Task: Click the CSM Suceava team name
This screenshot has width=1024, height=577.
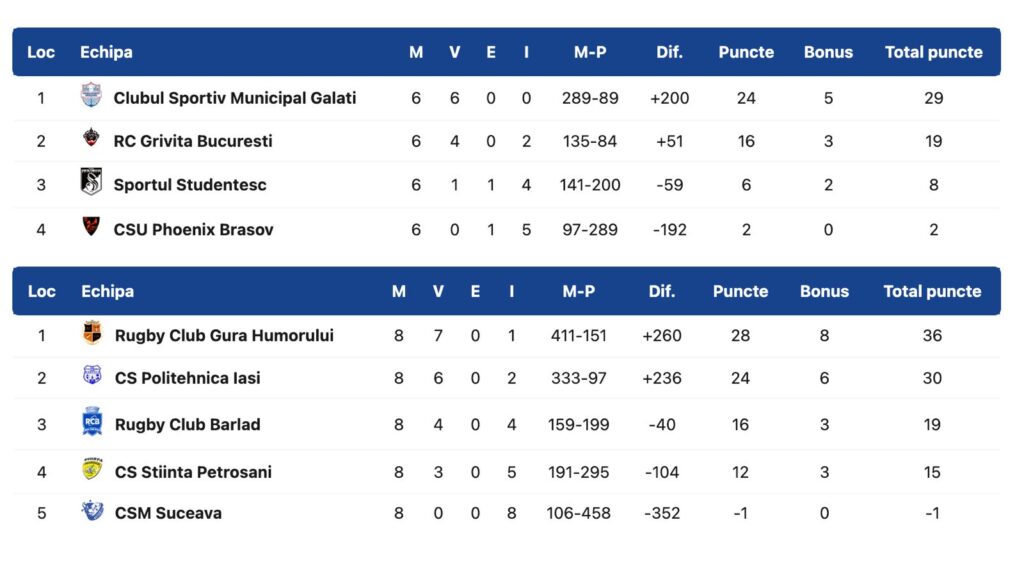Action: (168, 513)
